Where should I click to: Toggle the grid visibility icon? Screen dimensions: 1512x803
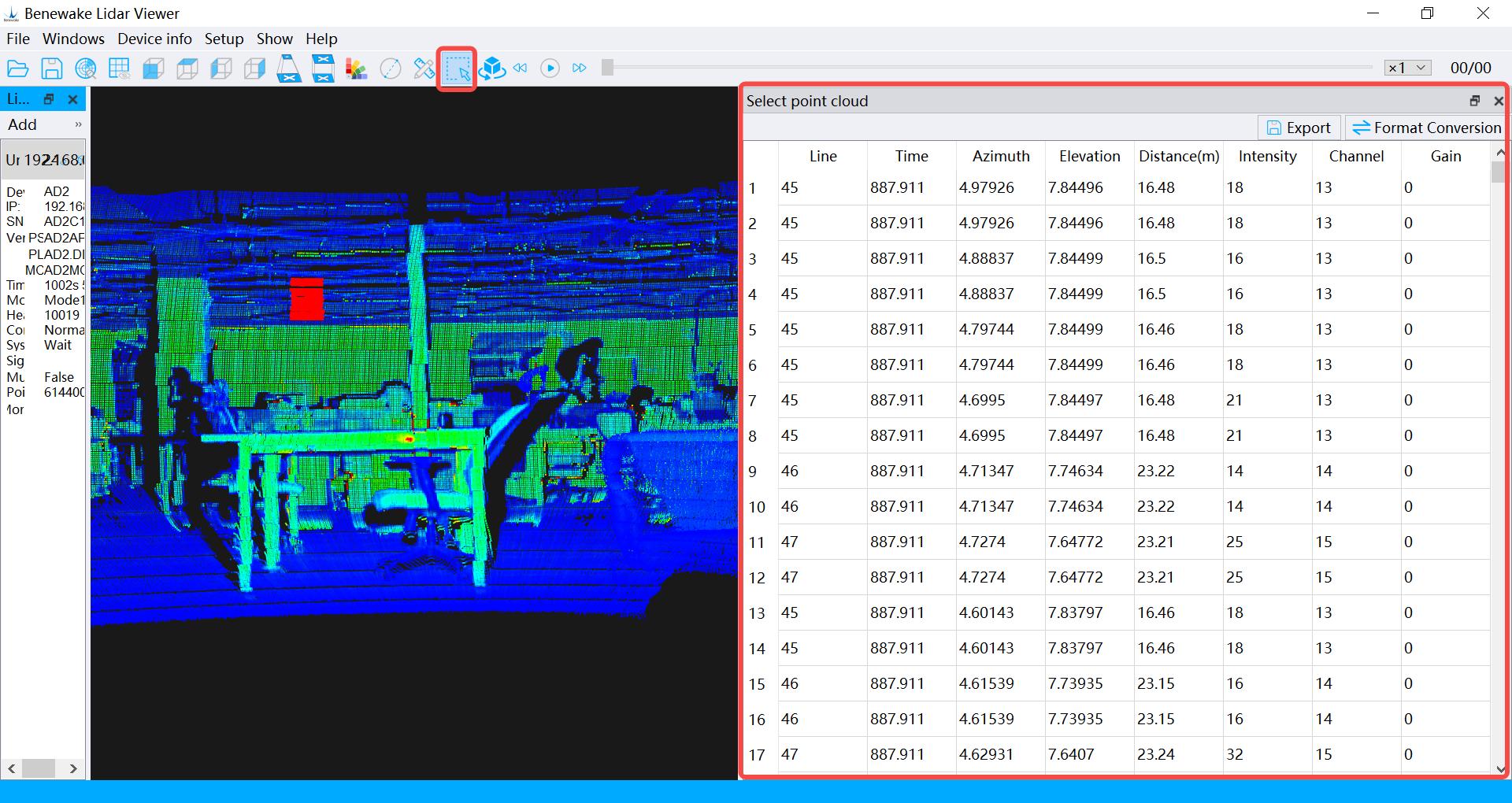(x=120, y=69)
